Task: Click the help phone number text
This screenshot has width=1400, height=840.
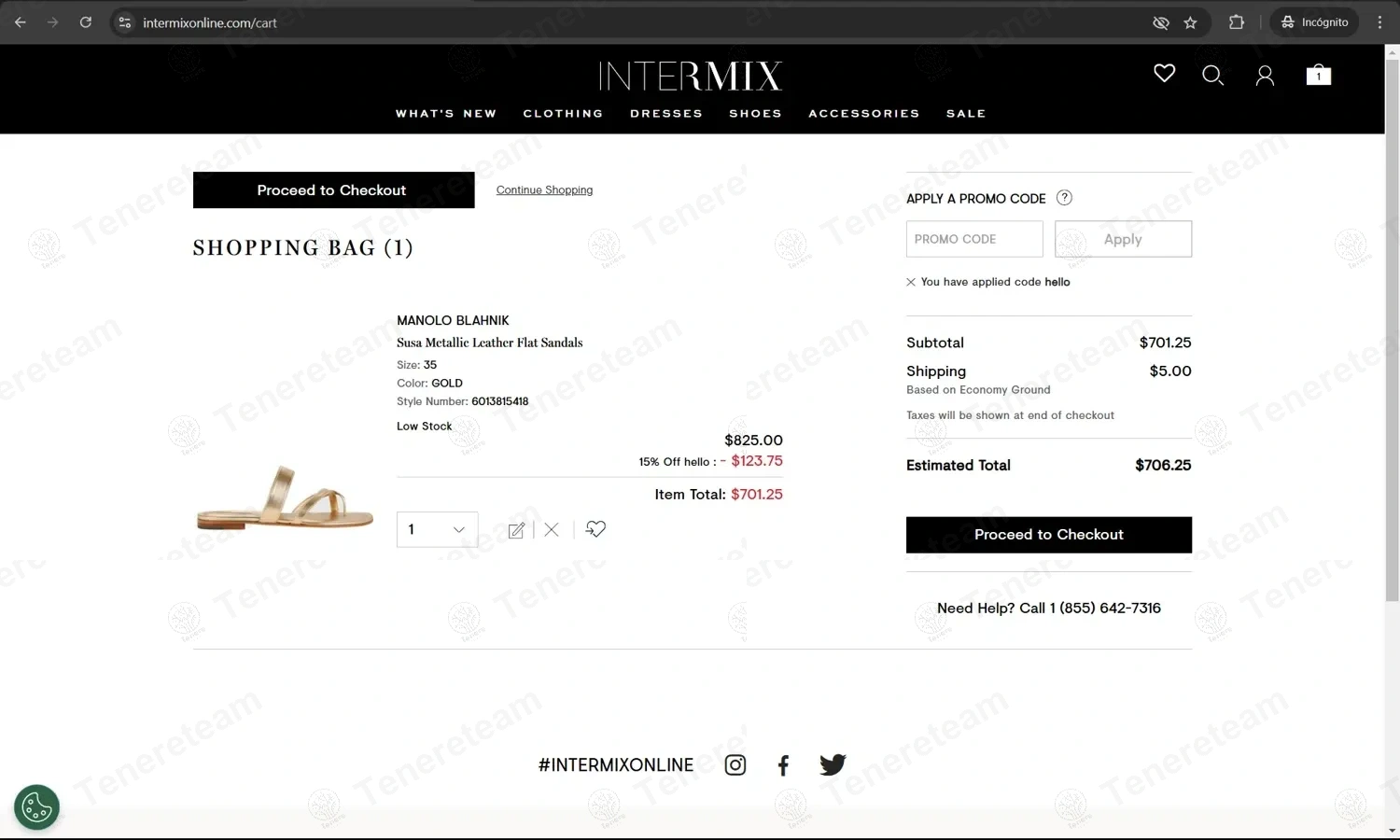Action: click(1105, 609)
